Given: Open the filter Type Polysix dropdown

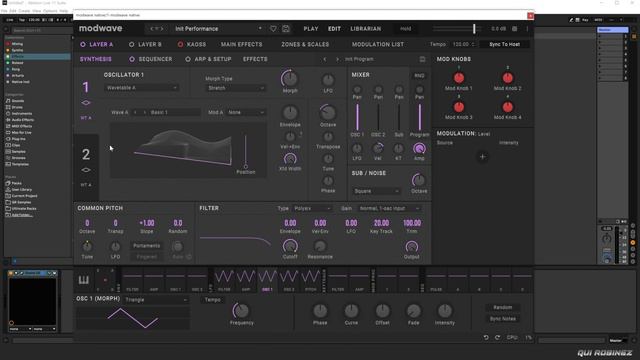Looking at the screenshot, I should point(312,209).
